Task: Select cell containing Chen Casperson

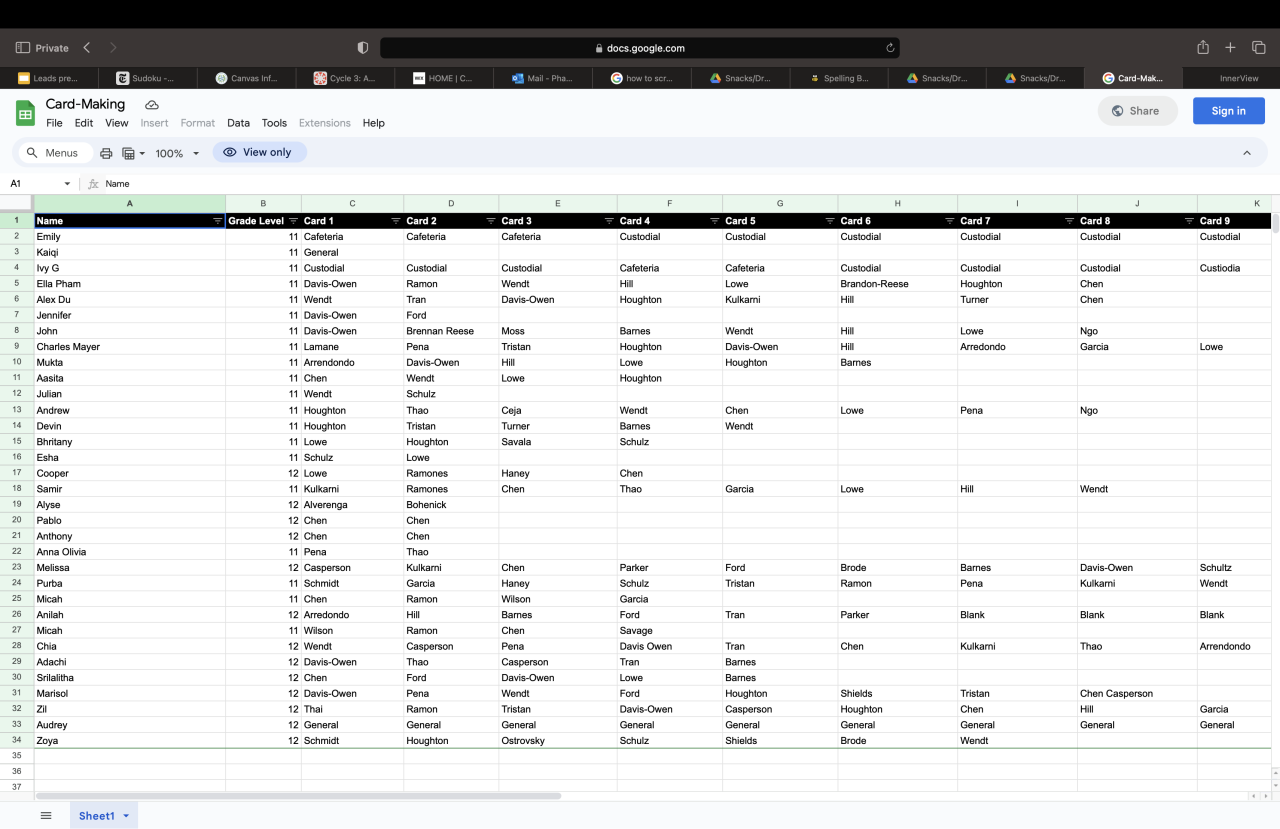Action: (1137, 694)
